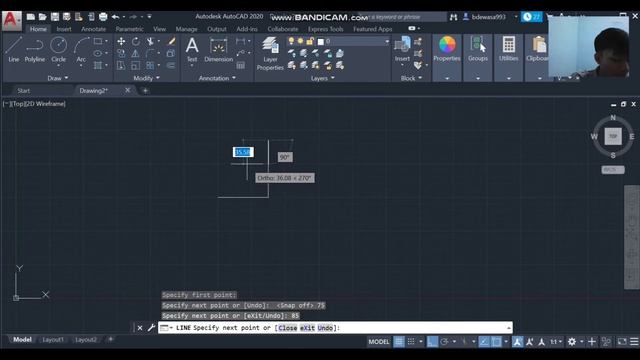
Task: Click the Erase tool icon
Action: [171, 41]
